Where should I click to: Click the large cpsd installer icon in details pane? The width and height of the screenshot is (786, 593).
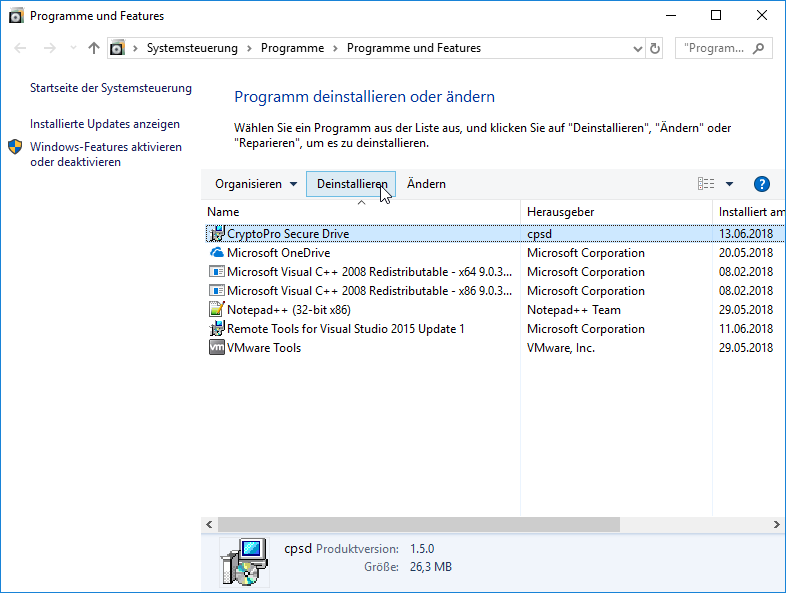click(244, 562)
